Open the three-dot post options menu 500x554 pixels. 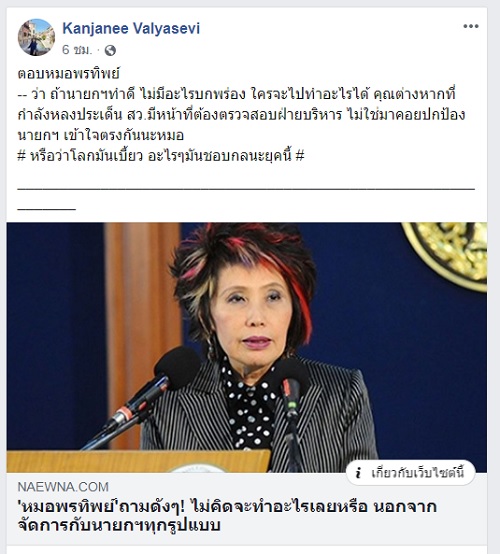(471, 26)
